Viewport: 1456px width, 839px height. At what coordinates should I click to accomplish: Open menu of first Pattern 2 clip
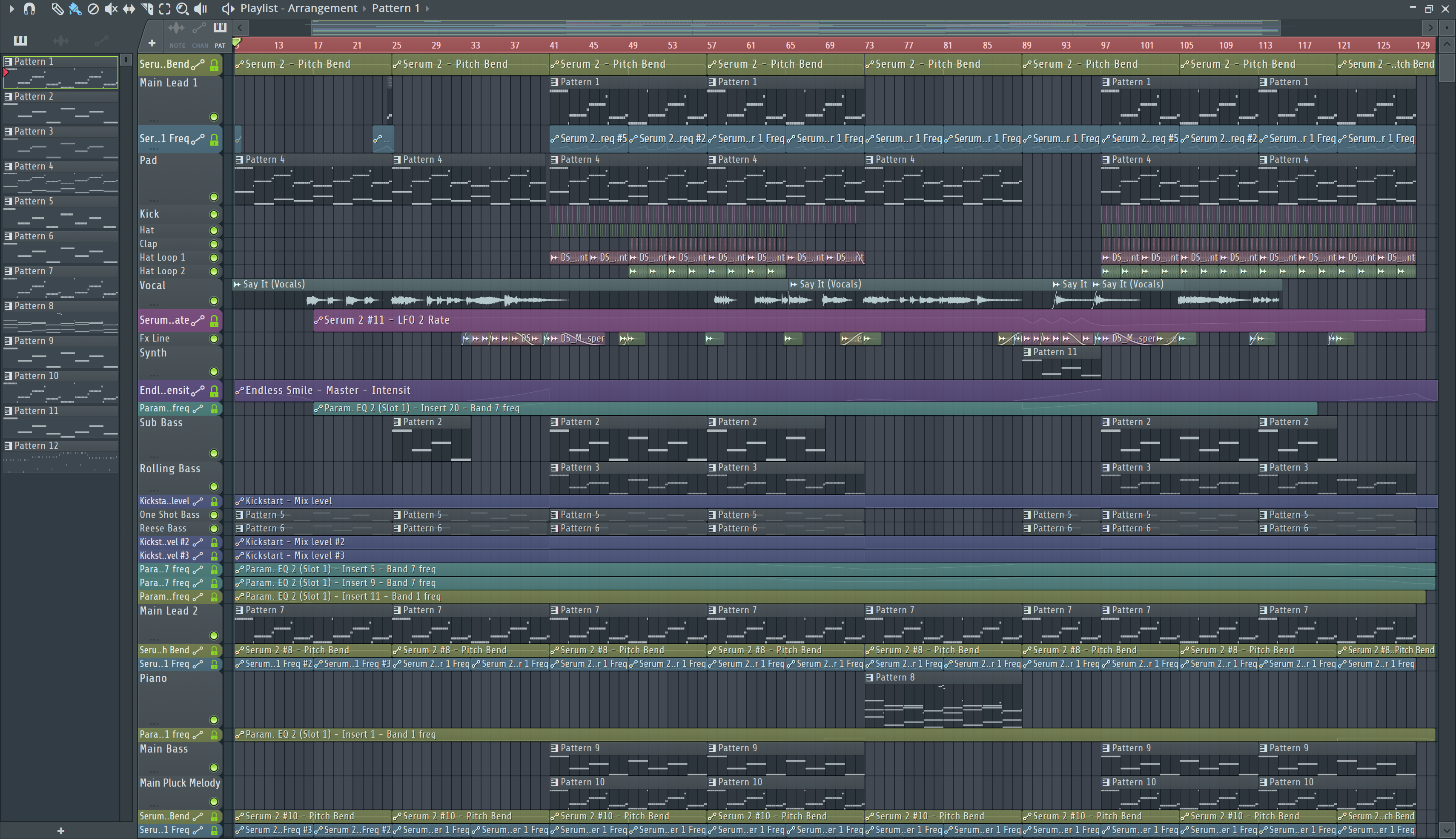point(397,422)
